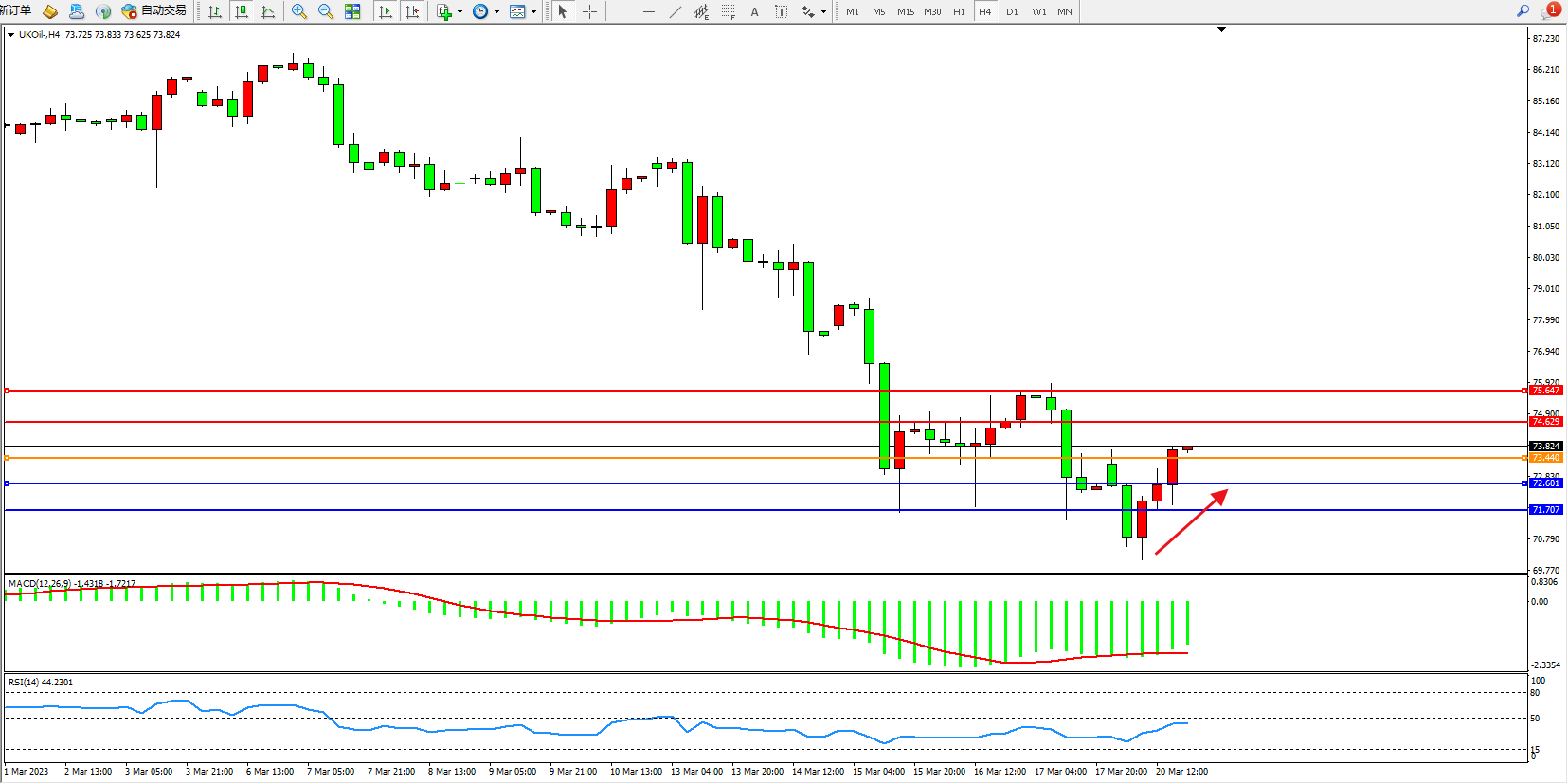1568x784 pixels.
Task: Switch chart to candlestick mode
Action: 242,11
